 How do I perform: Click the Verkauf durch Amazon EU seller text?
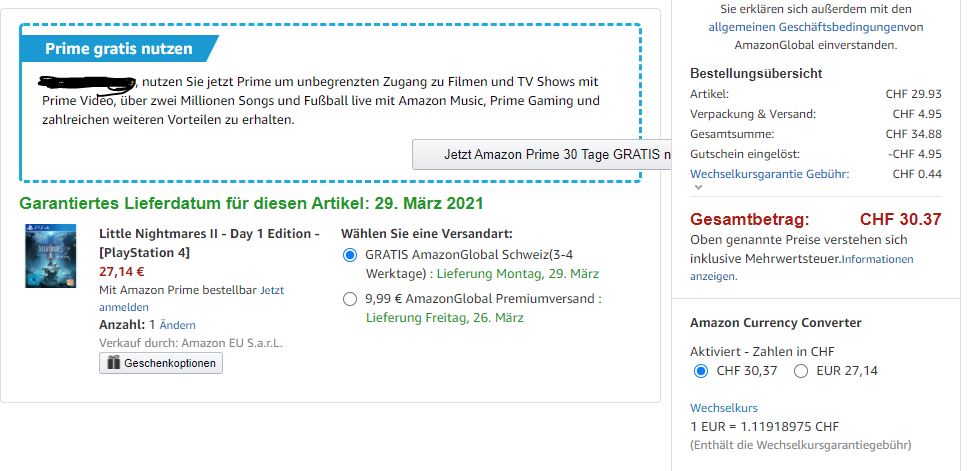click(x=191, y=343)
